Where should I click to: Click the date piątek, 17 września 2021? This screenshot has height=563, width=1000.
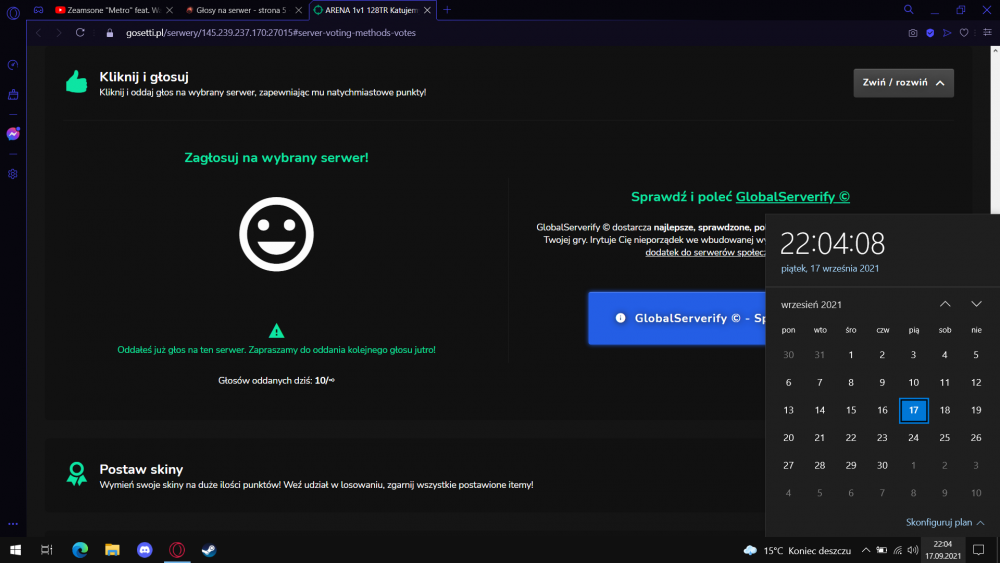(830, 268)
